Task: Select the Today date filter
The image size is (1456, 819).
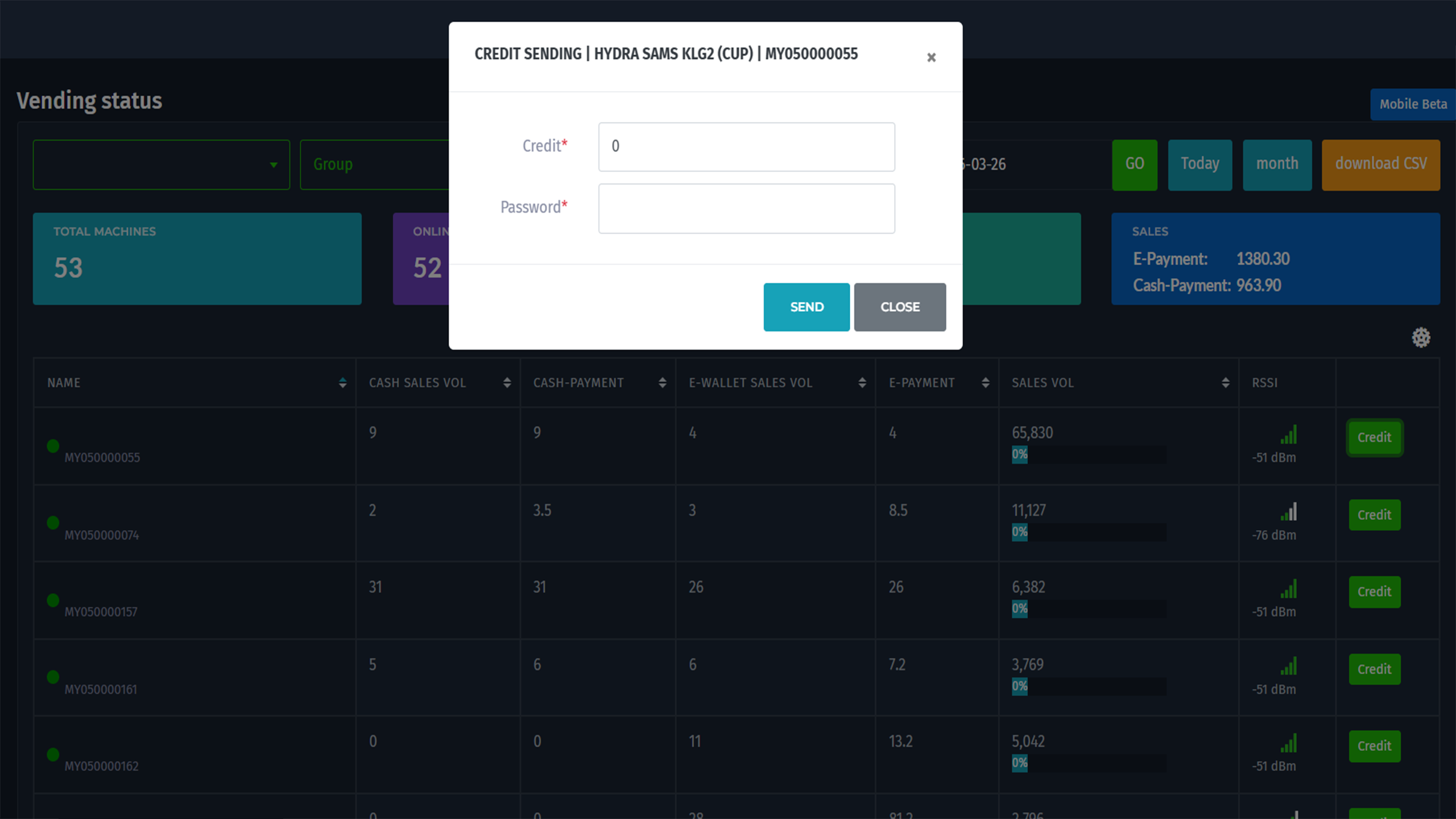Action: (1200, 165)
